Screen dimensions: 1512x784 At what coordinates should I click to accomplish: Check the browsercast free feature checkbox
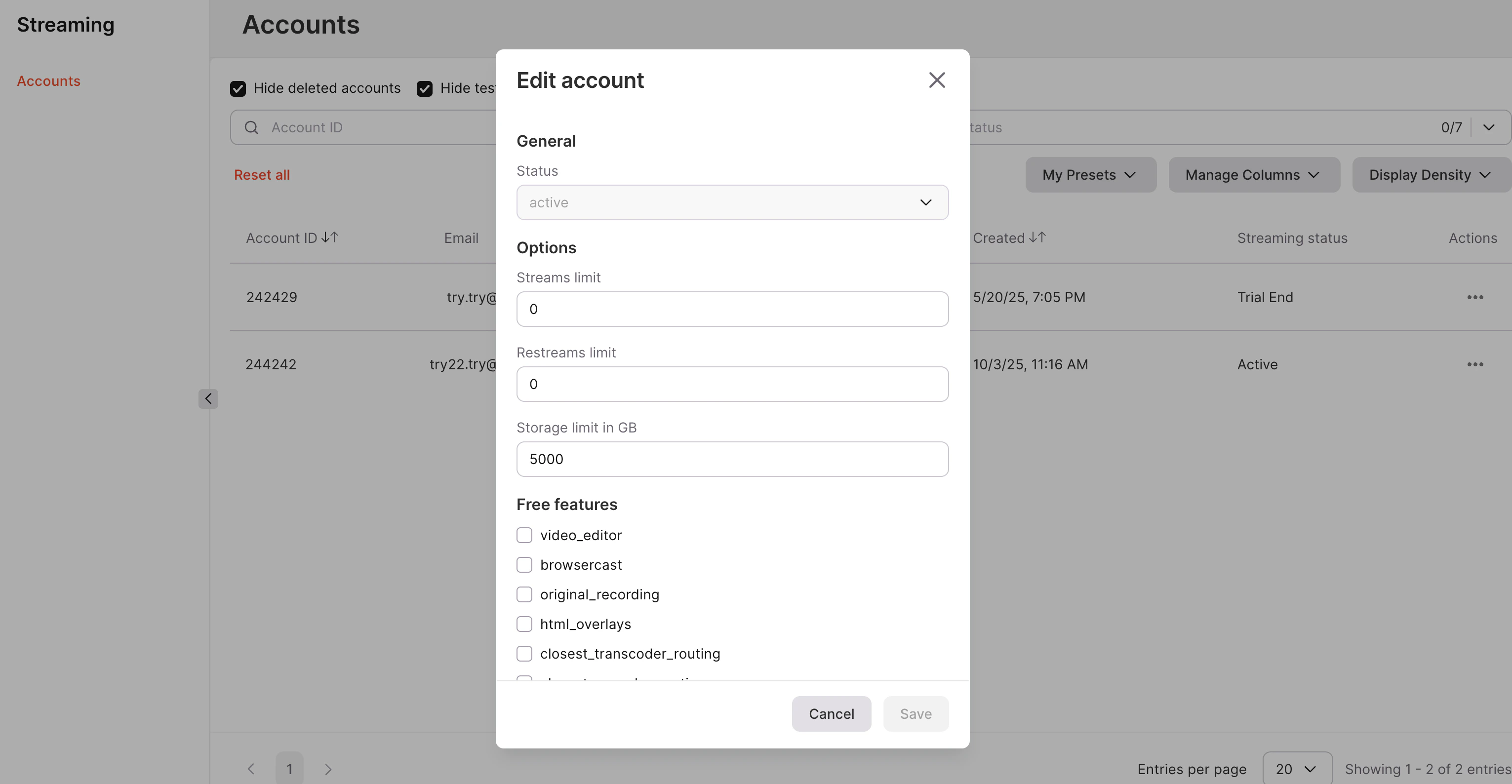[x=524, y=564]
